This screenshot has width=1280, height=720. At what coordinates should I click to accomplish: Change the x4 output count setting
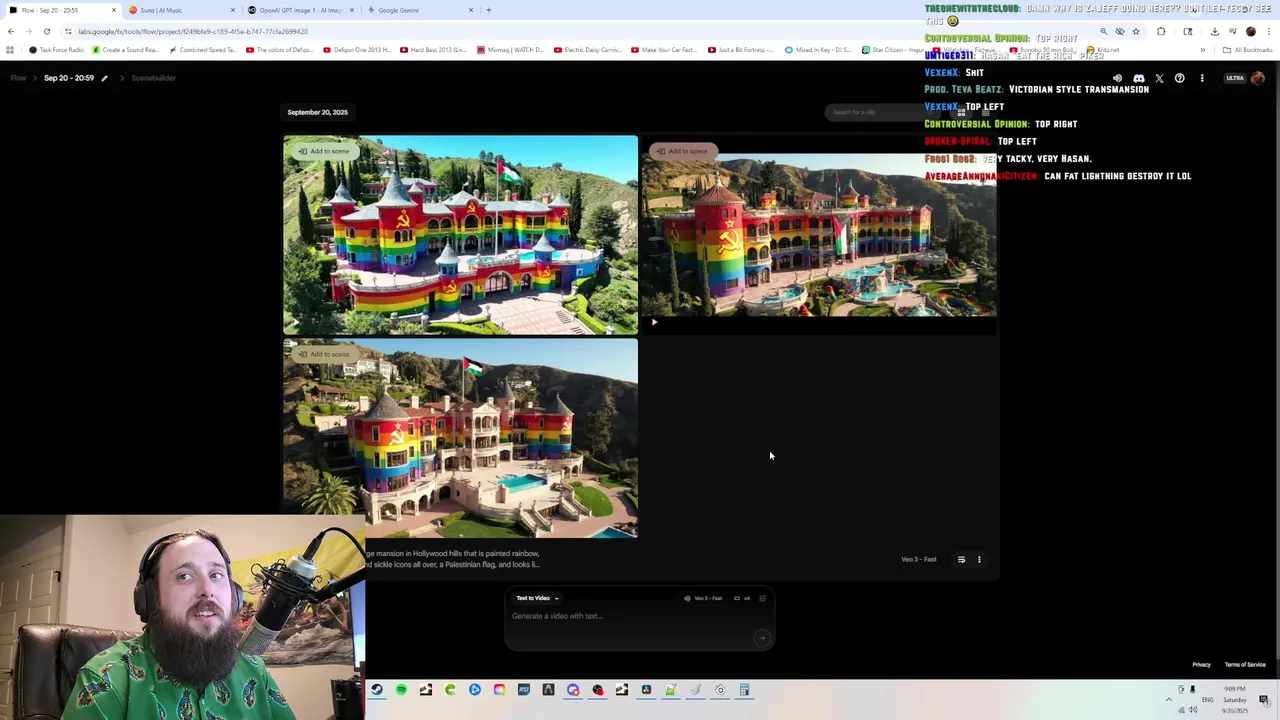(x=742, y=598)
